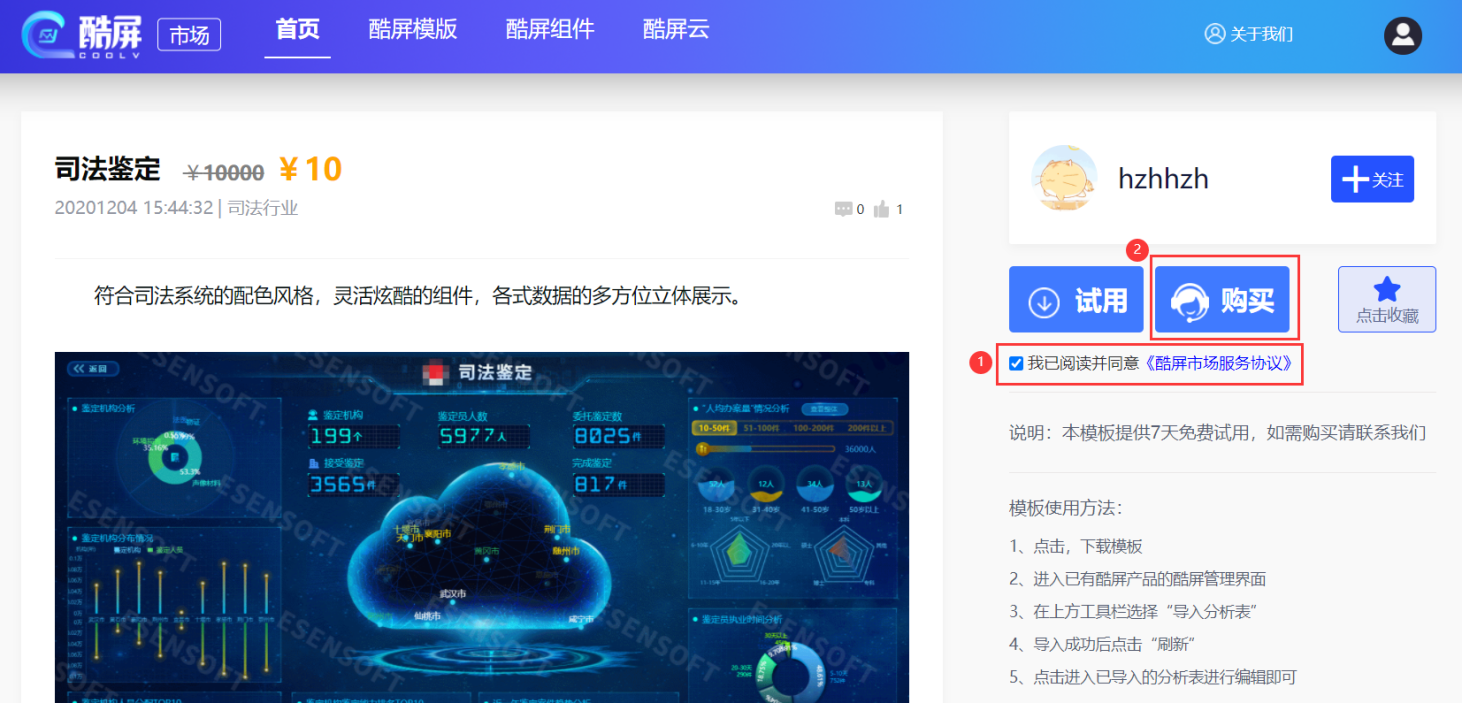This screenshot has width=1462, height=703.
Task: Click the 说明 7天免费试用 note
Action: pos(1217,433)
